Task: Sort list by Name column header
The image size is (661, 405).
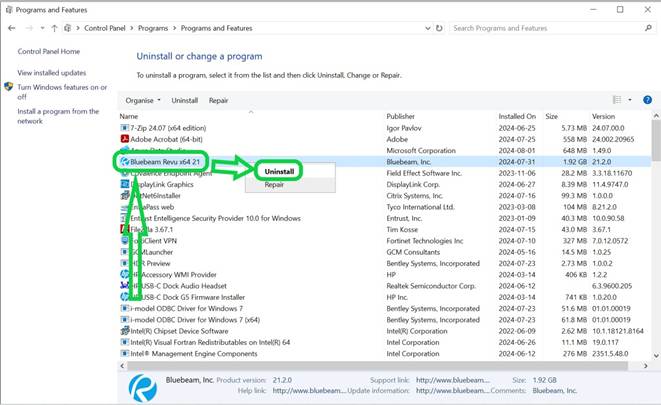Action: pos(129,116)
